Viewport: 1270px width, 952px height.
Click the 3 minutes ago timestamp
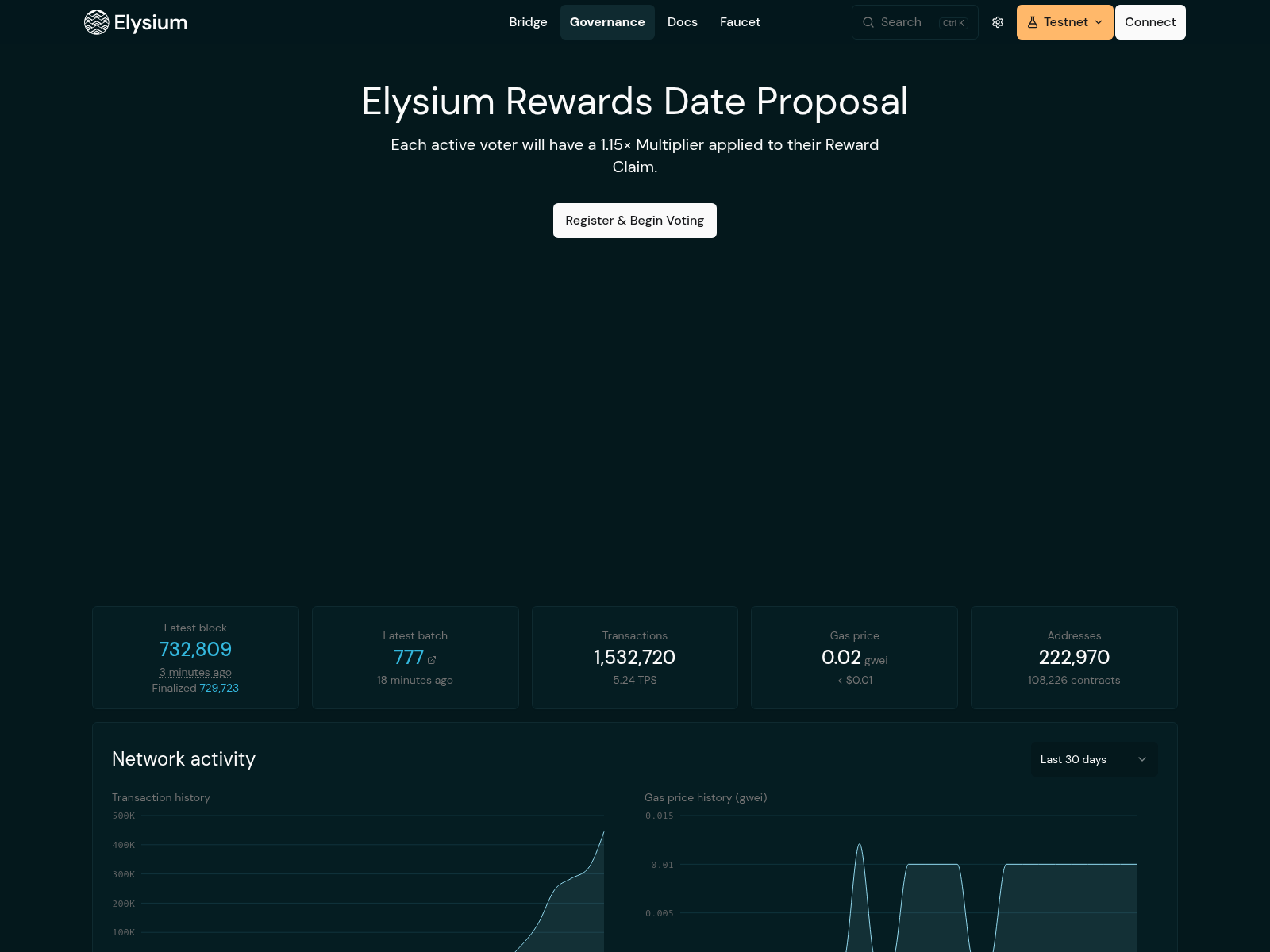pyautogui.click(x=195, y=672)
